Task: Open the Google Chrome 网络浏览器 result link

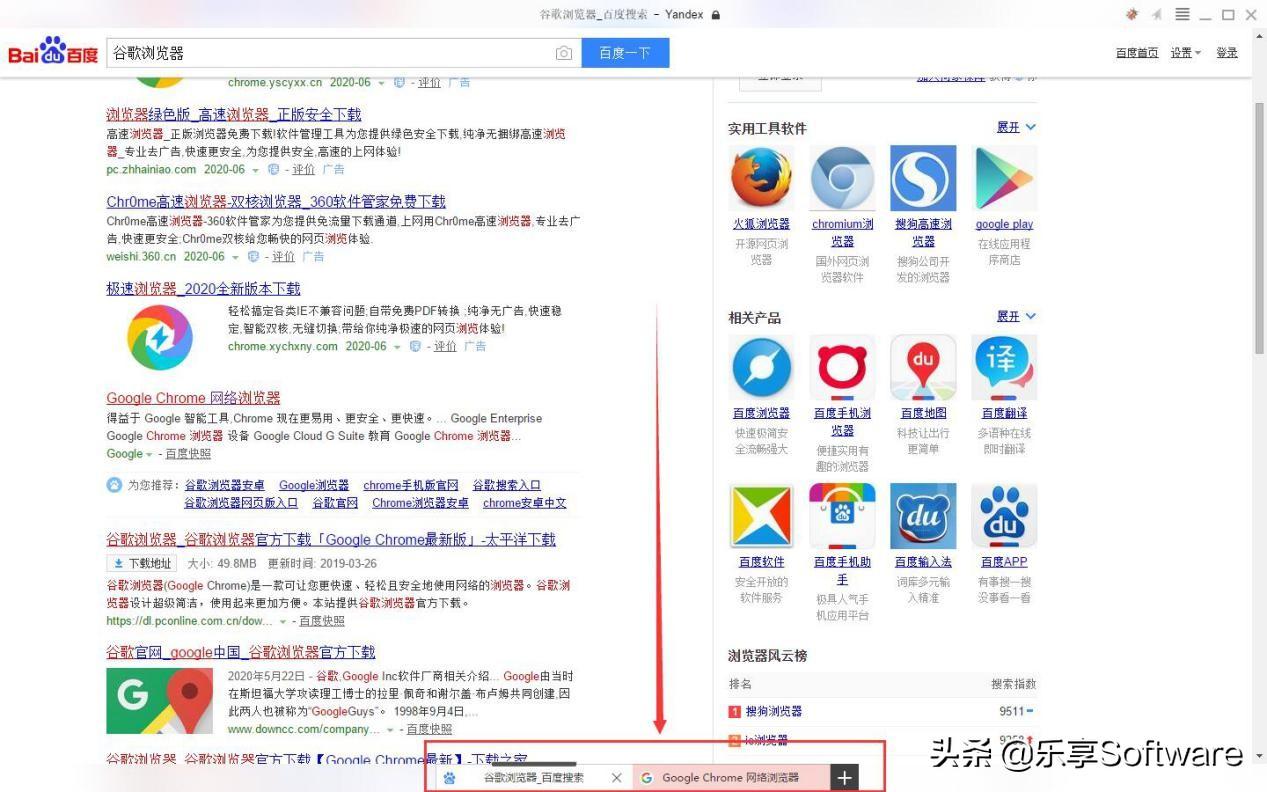Action: 193,398
